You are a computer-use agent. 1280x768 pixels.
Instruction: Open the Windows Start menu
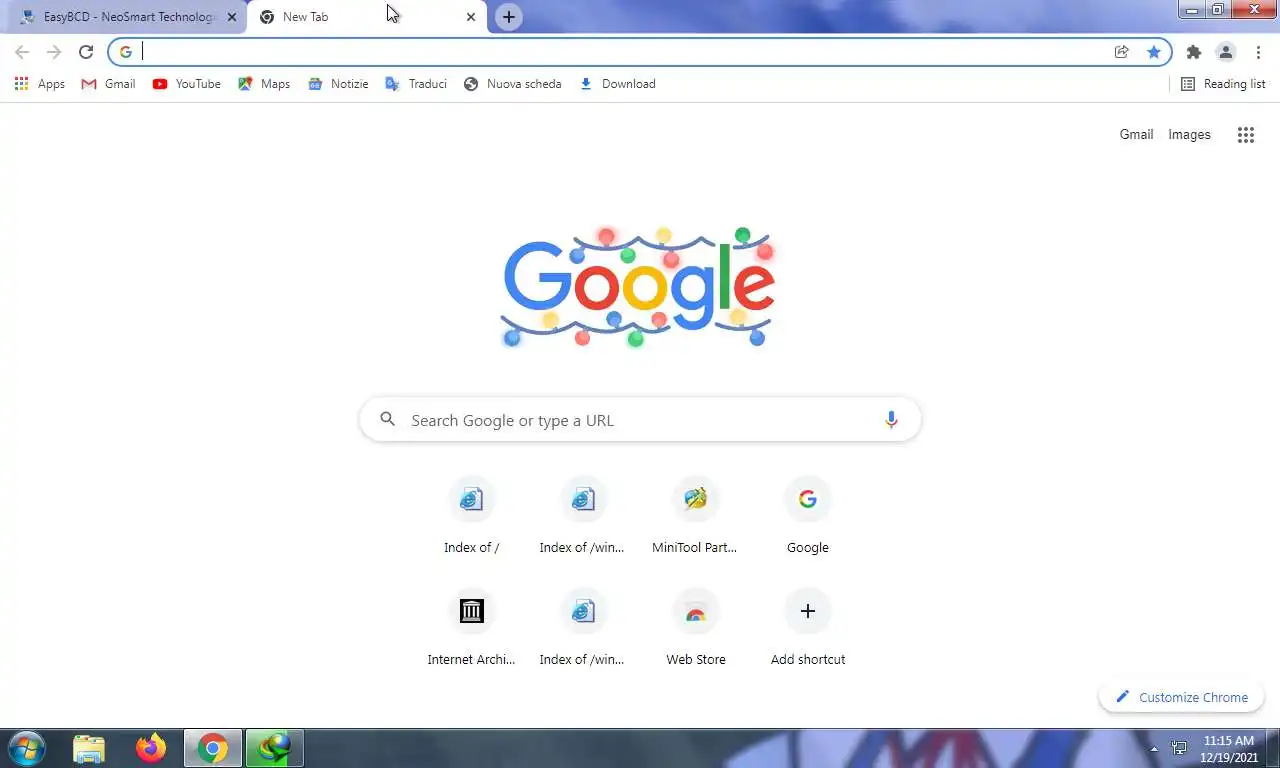coord(26,748)
